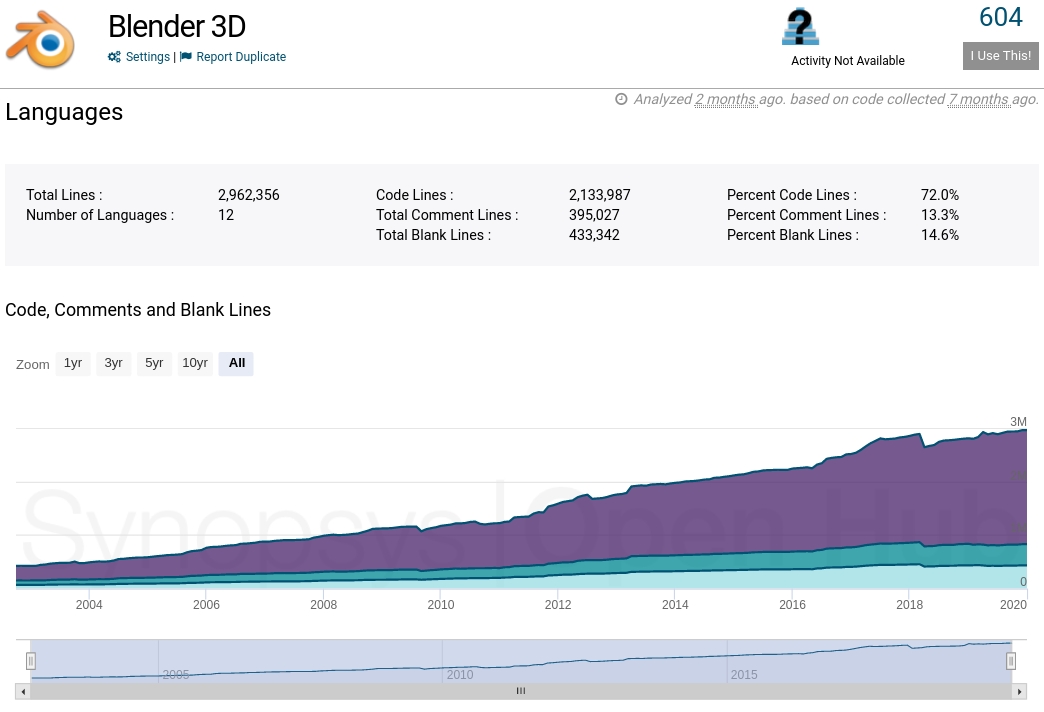Click the 2005 marker in navigator
This screenshot has height=712, width=1044.
pyautogui.click(x=176, y=675)
